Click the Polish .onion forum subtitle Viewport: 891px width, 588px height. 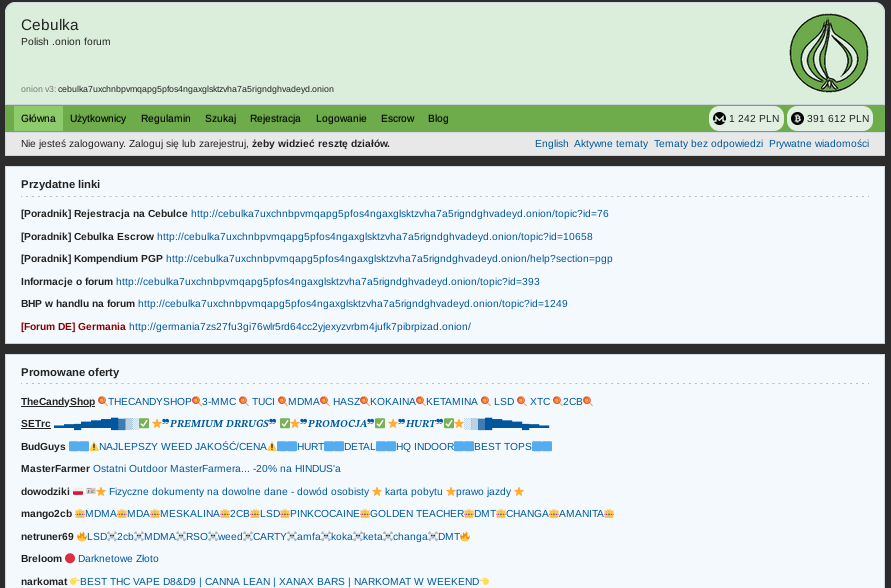click(x=66, y=41)
